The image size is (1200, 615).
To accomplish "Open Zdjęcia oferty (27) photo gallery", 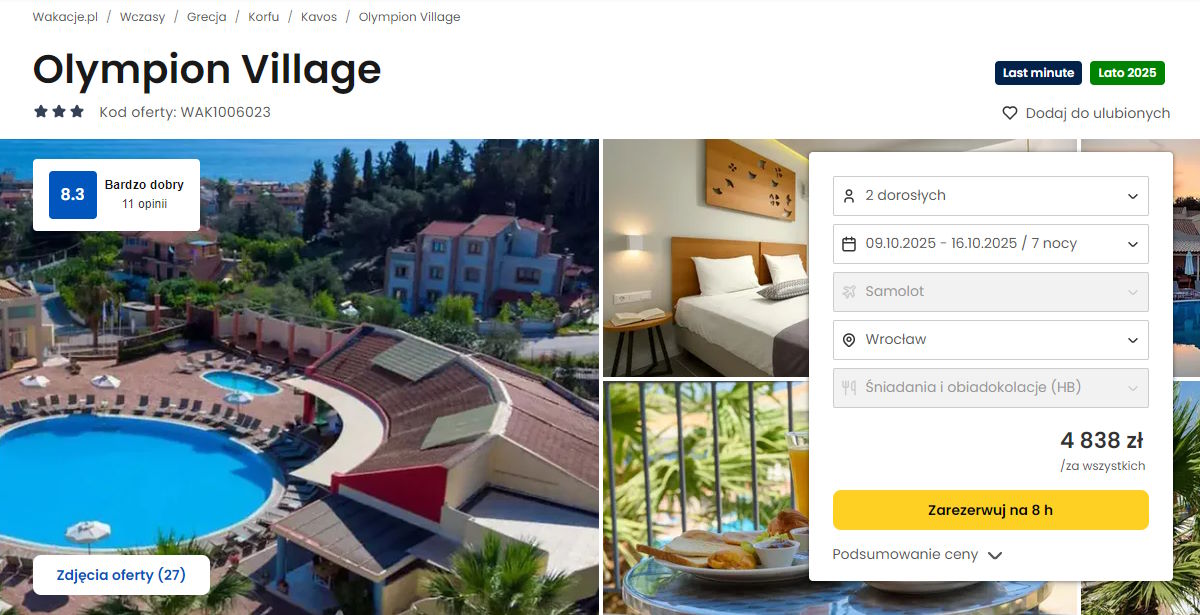I will (x=121, y=575).
